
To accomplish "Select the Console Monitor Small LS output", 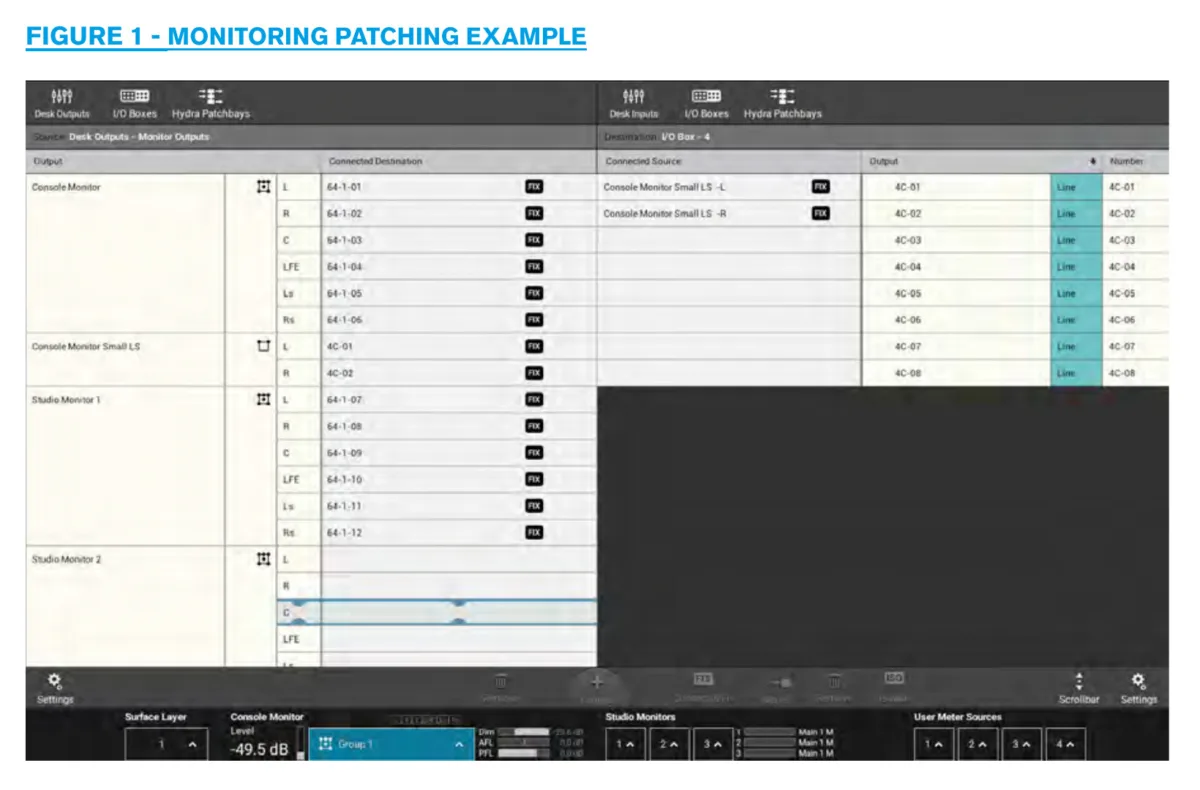I will (126, 359).
